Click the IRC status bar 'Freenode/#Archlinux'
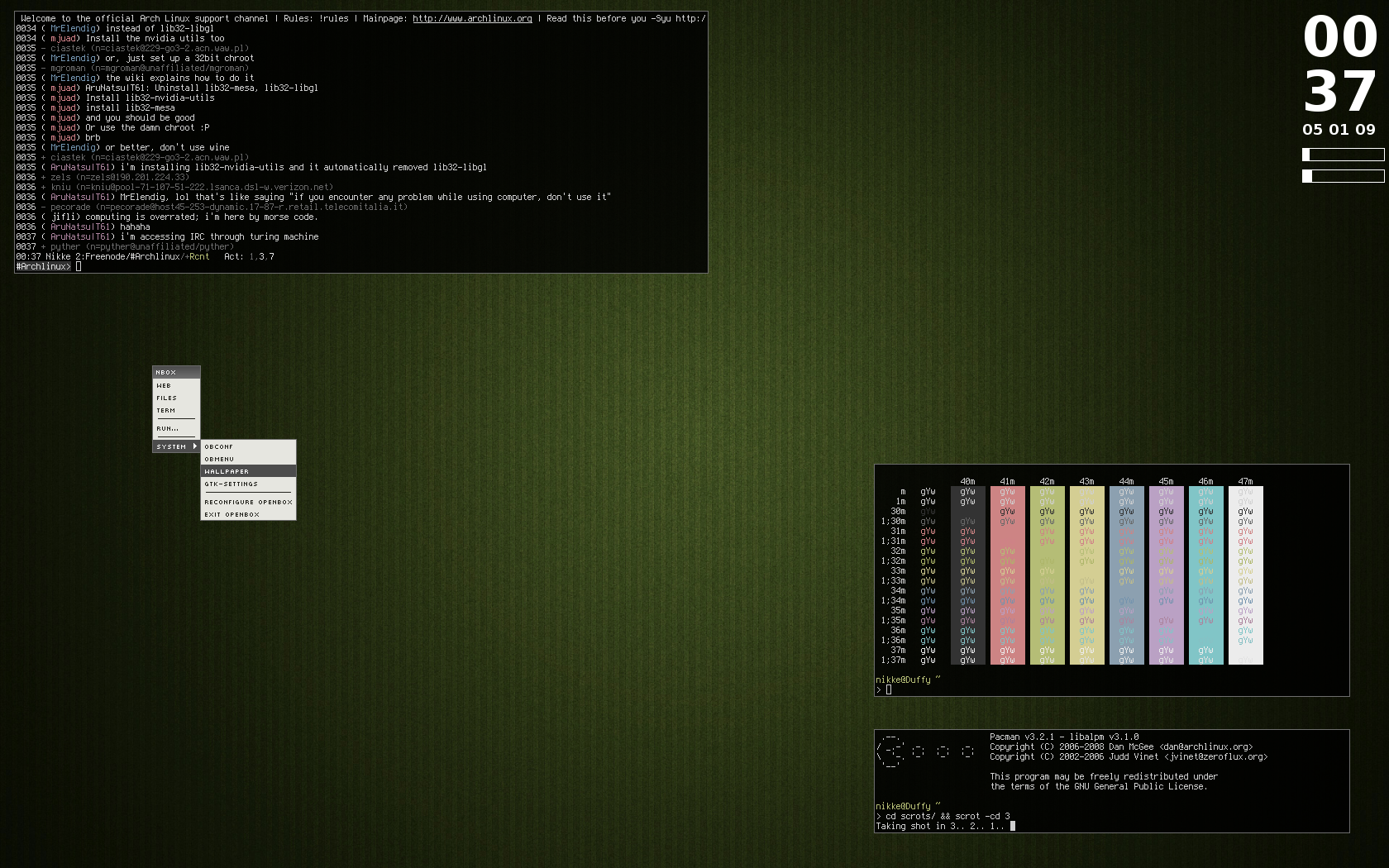 pyautogui.click(x=132, y=256)
